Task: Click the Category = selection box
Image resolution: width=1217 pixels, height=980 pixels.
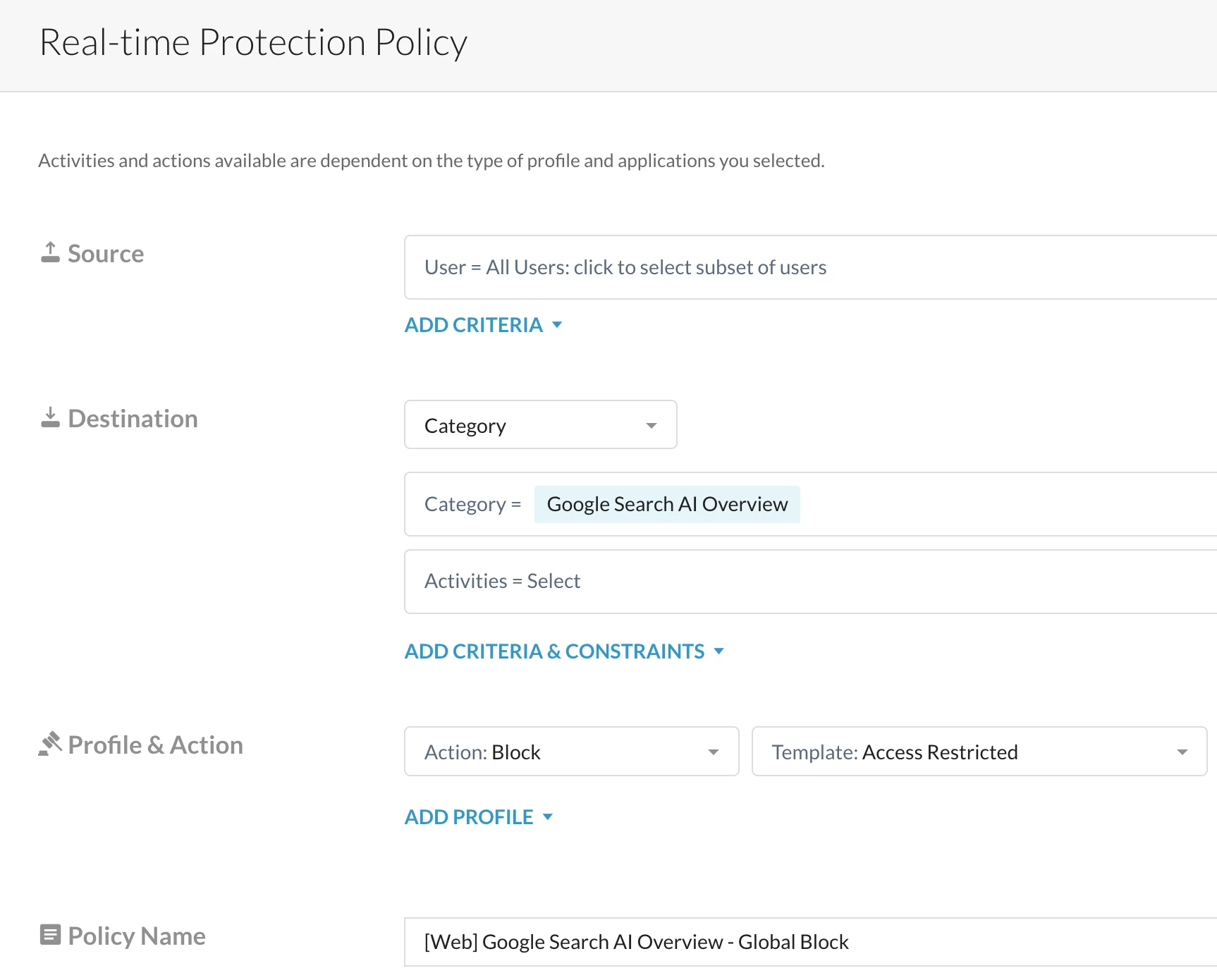Action: point(987,504)
